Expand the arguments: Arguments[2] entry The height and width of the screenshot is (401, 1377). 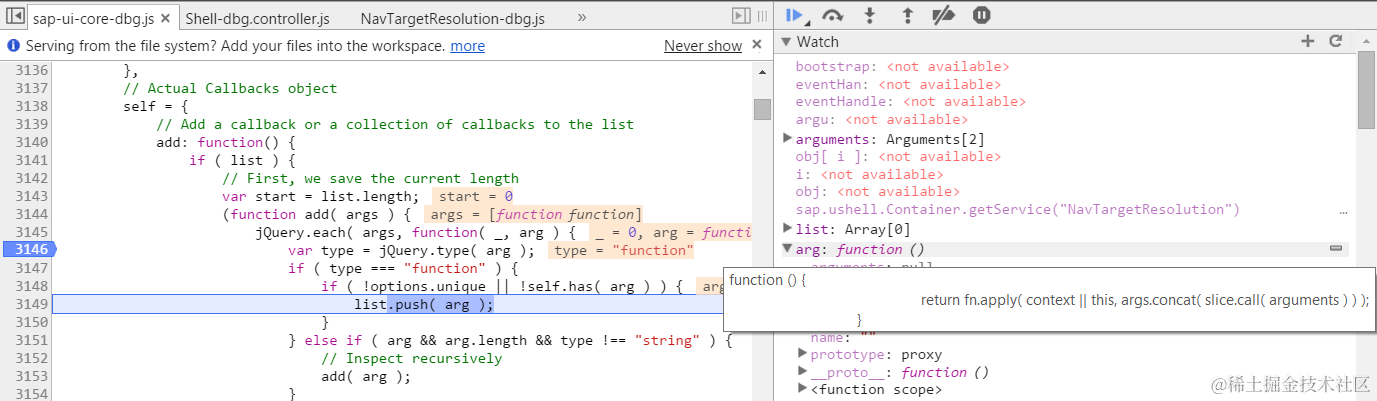pyautogui.click(x=788, y=138)
